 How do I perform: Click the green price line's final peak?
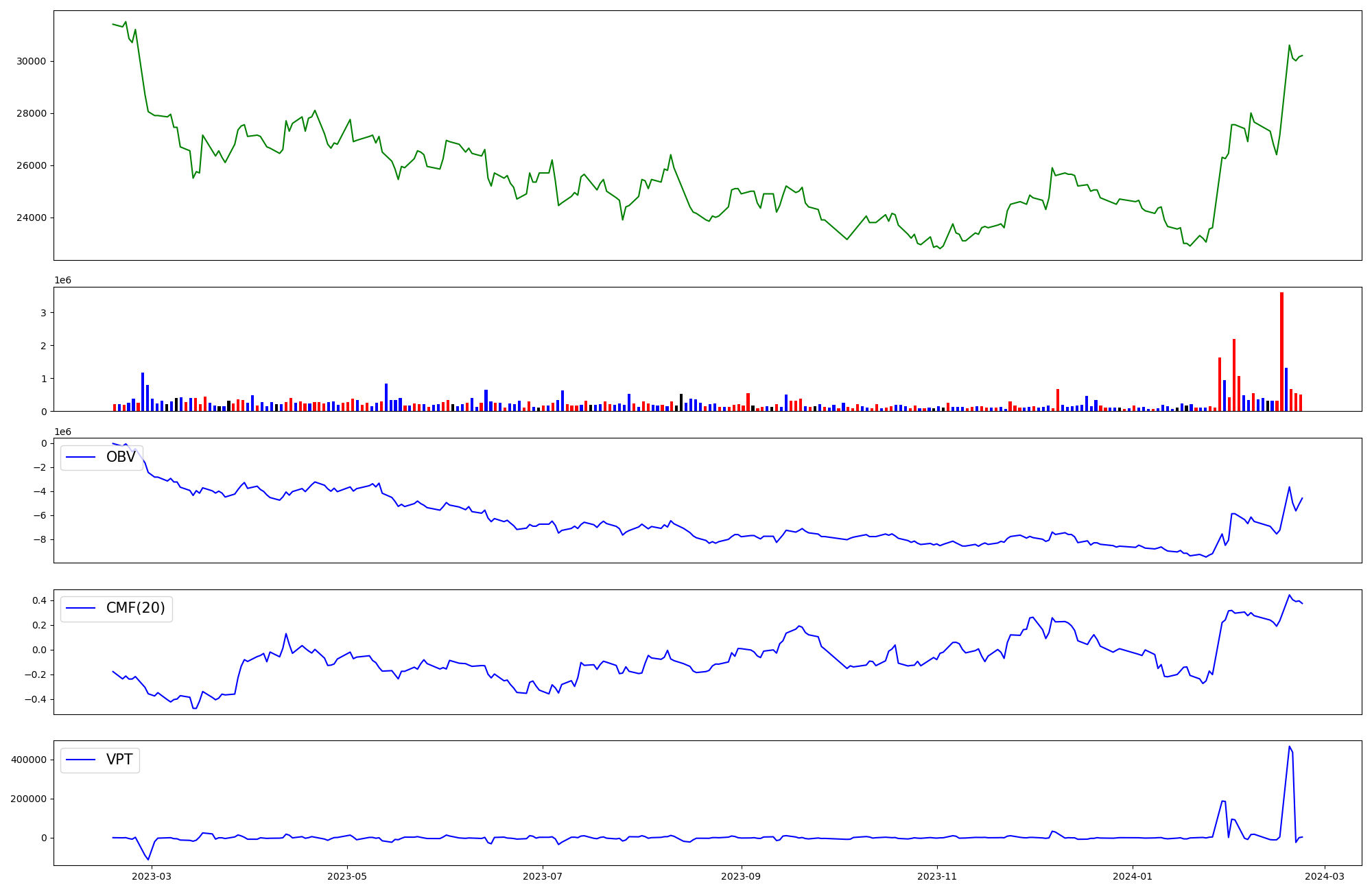pos(1289,45)
